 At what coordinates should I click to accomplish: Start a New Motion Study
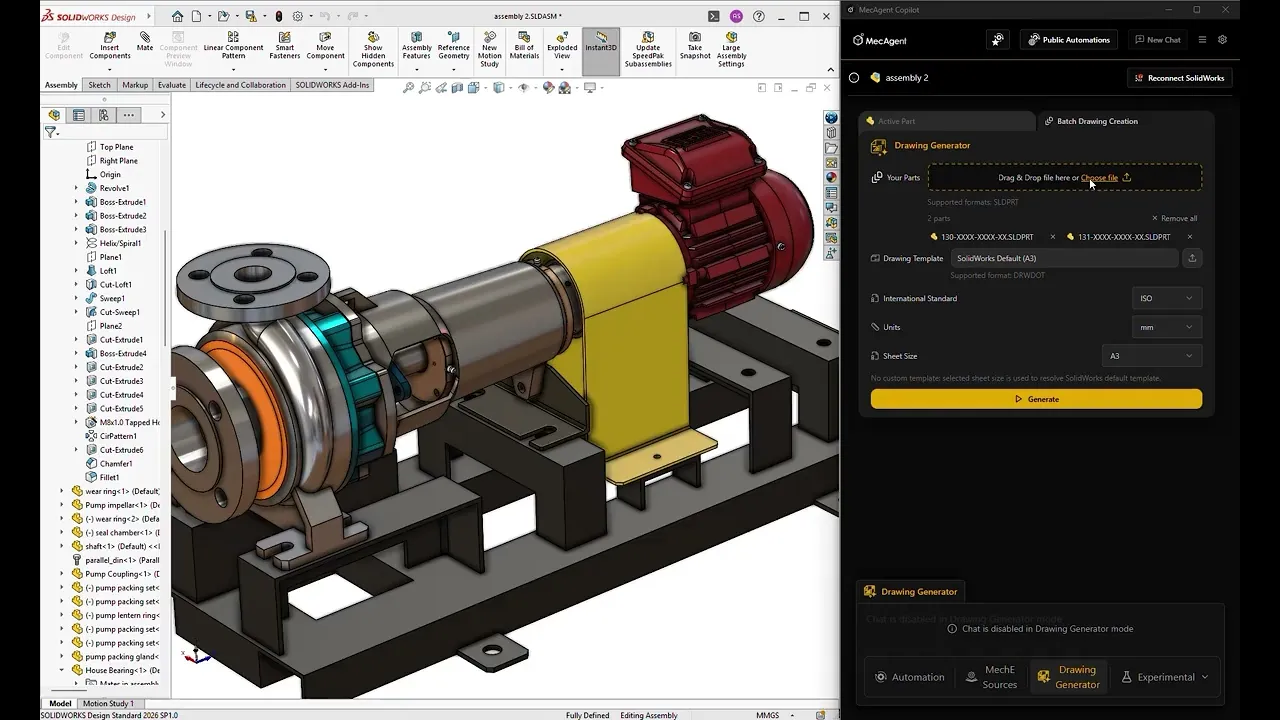(489, 50)
